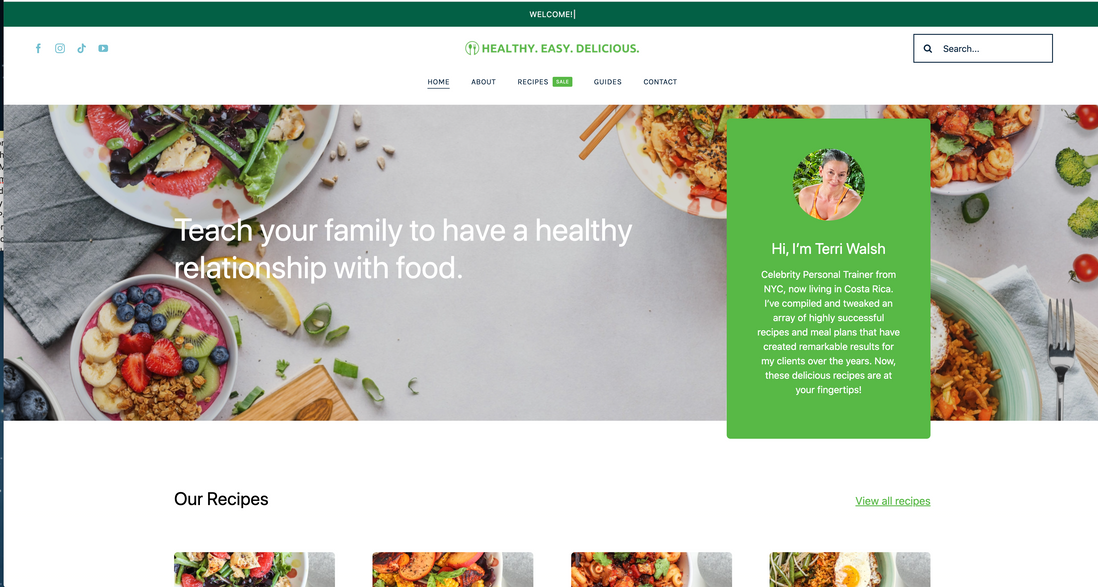Open the third pasta bowl recipe thumbnail
Image resolution: width=1098 pixels, height=587 pixels.
coord(651,569)
